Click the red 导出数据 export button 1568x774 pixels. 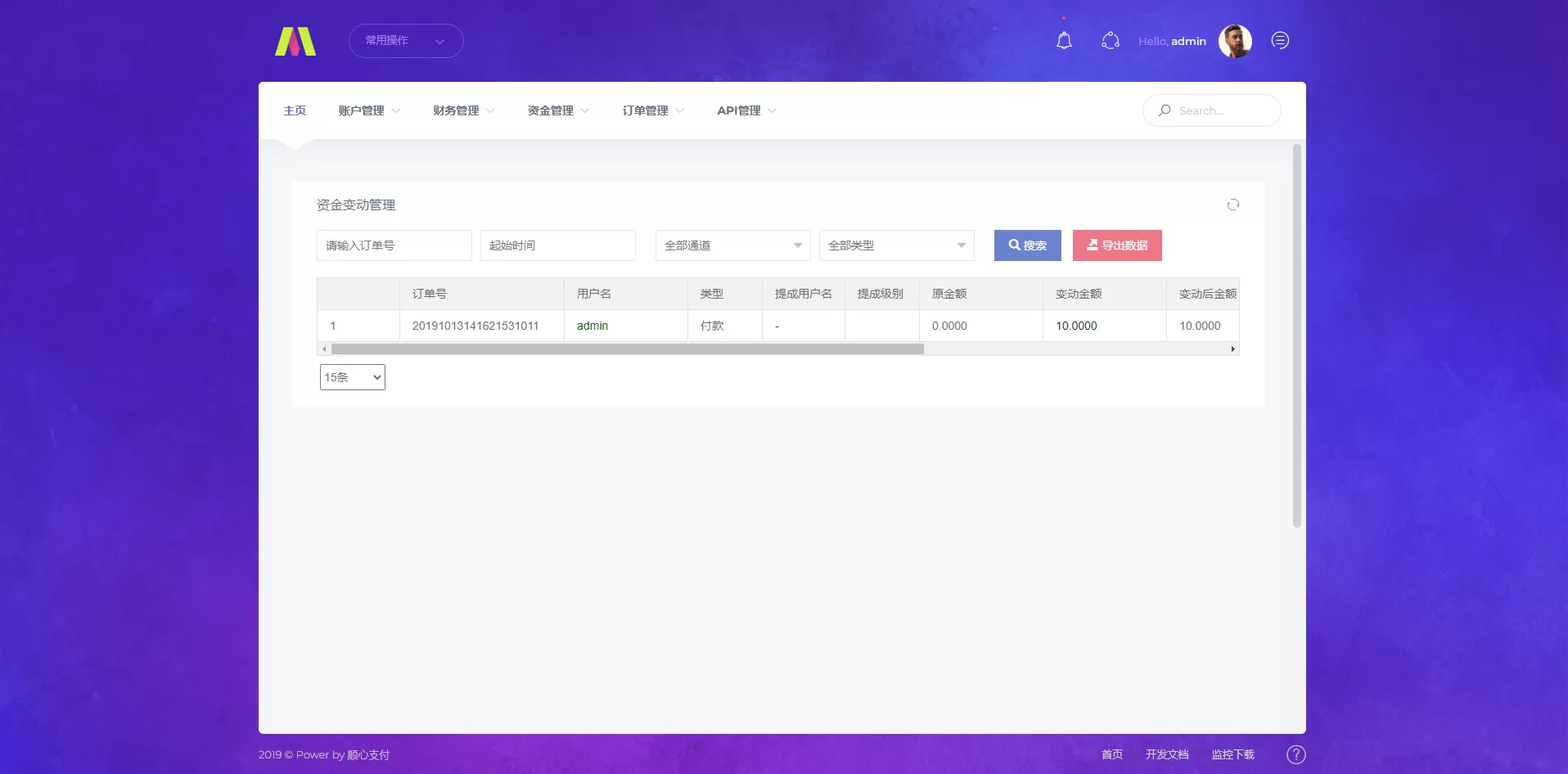coord(1116,245)
